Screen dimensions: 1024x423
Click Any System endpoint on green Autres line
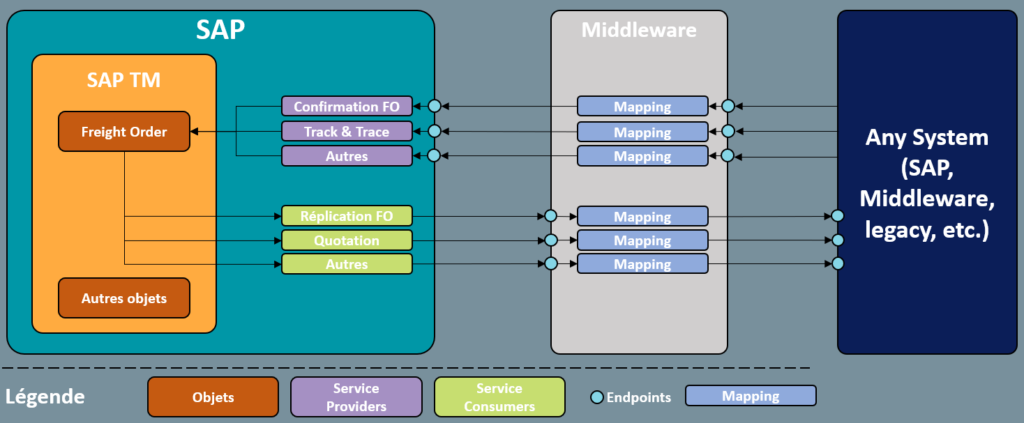(x=838, y=264)
